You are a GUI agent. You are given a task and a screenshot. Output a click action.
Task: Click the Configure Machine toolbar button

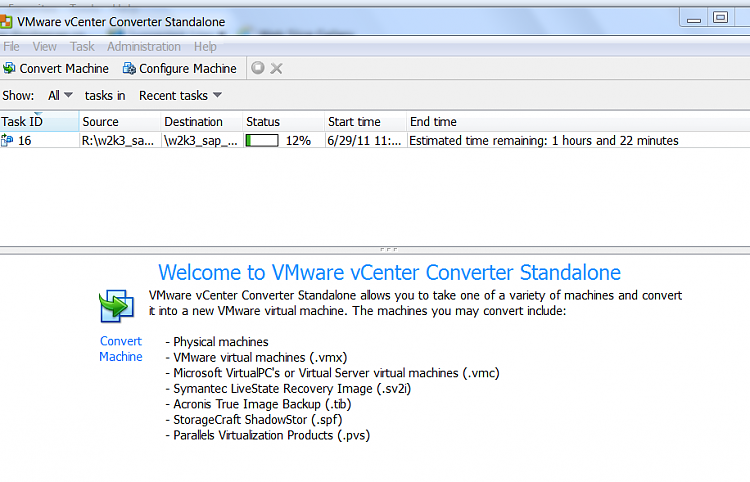point(179,68)
